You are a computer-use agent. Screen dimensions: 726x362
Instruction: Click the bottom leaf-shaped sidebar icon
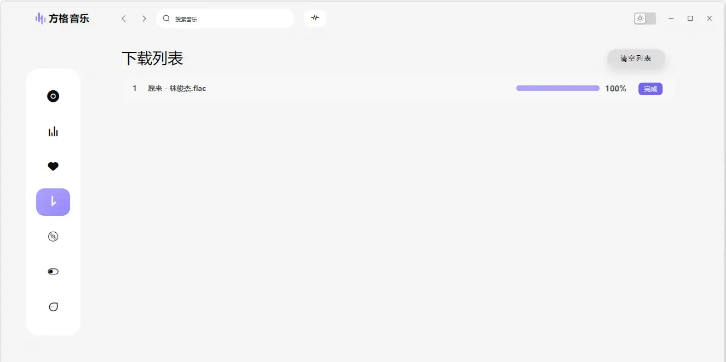click(53, 306)
